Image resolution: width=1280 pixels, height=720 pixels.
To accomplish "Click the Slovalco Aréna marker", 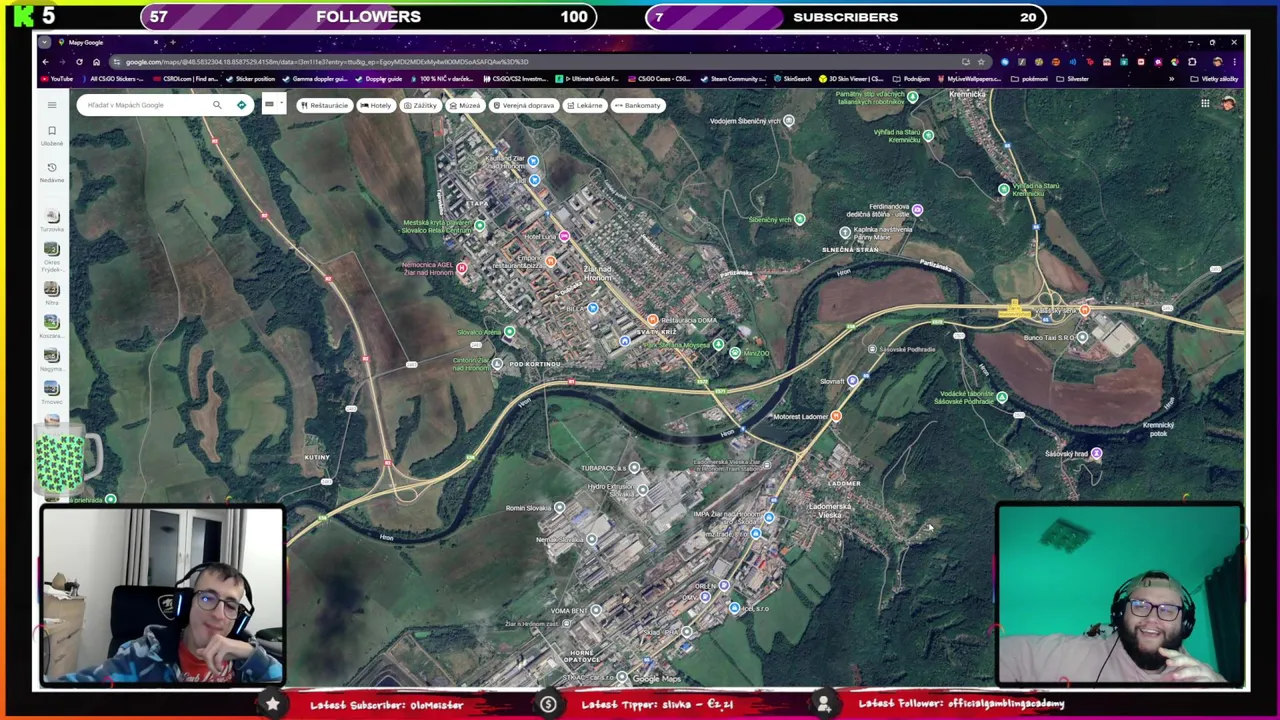I will point(509,332).
